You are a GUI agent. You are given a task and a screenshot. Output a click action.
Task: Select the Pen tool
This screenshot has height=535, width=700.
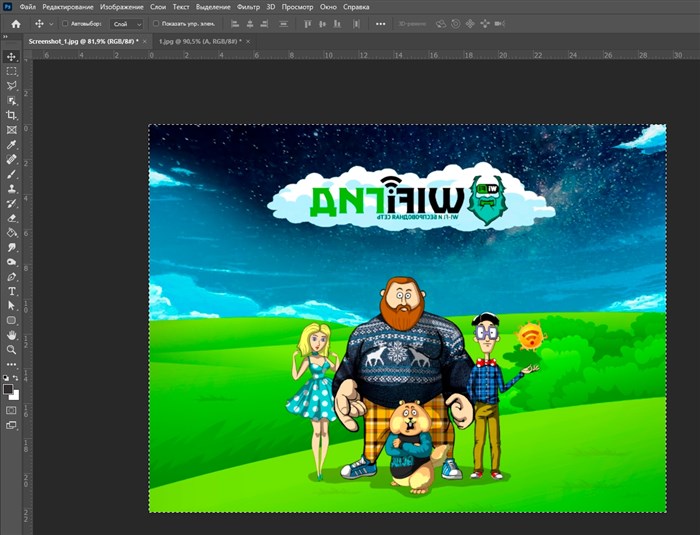(12, 277)
